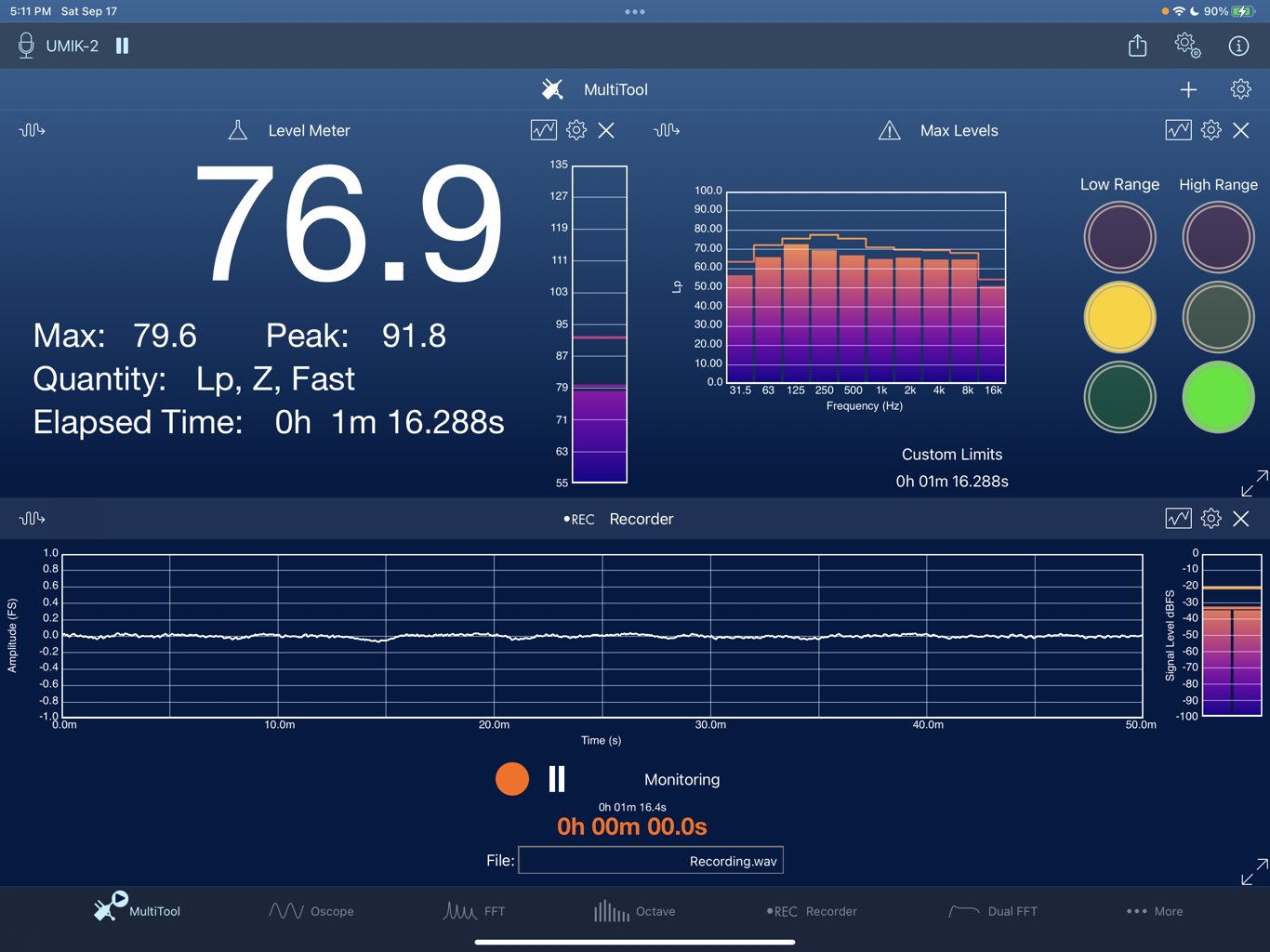The width and height of the screenshot is (1270, 952).
Task: Pause the Recorder monitoring
Action: [557, 779]
